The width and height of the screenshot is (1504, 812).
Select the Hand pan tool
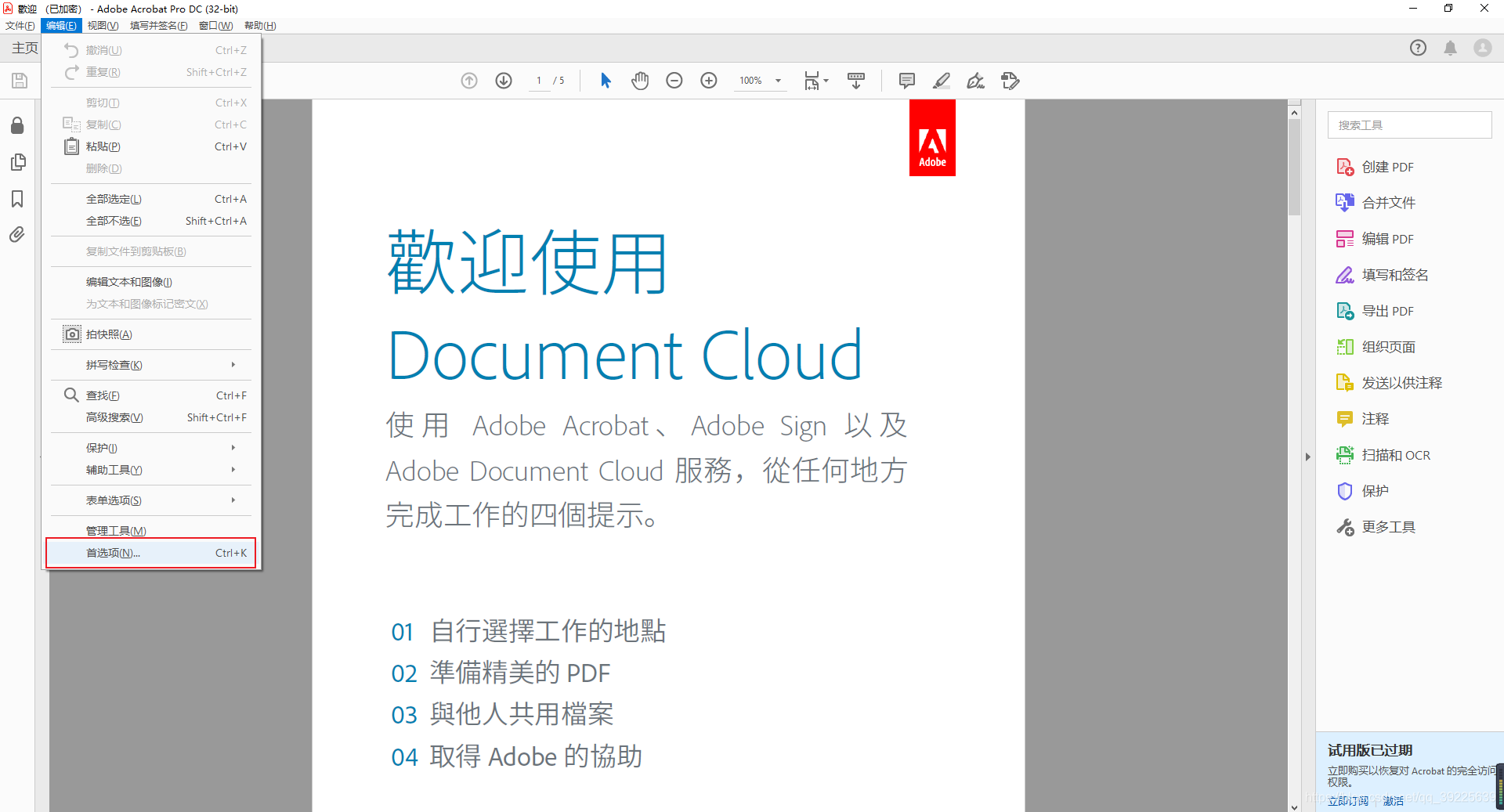point(640,81)
